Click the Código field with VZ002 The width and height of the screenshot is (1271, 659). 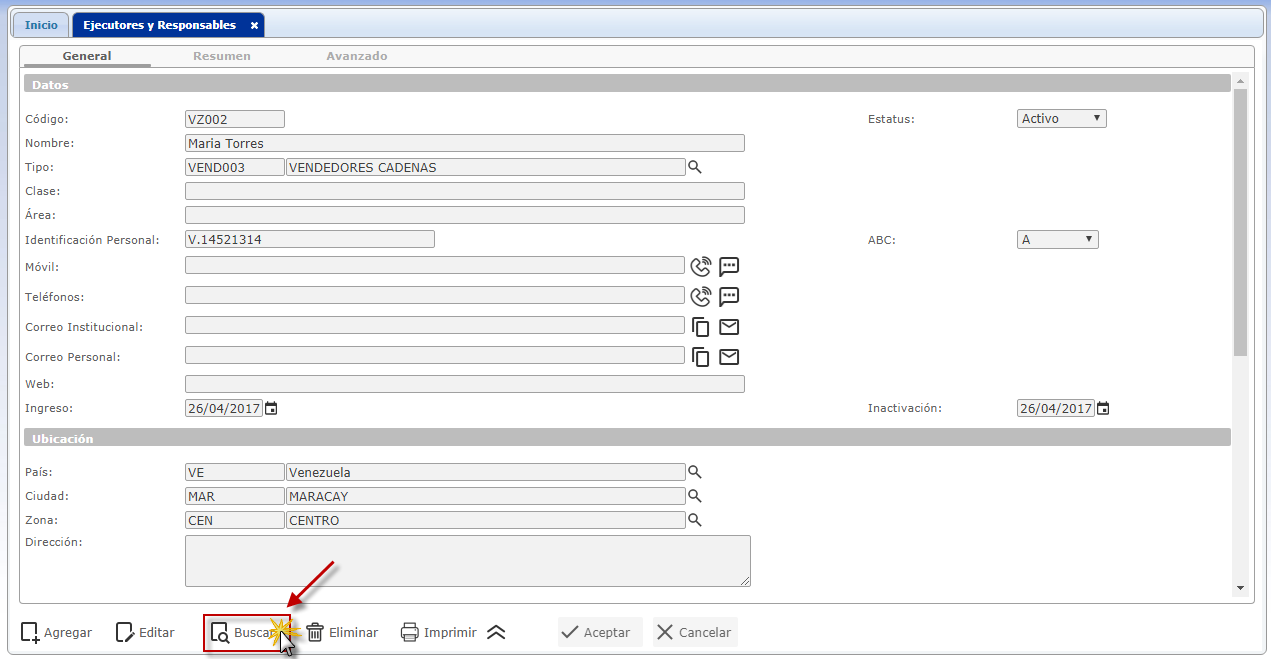tap(235, 119)
